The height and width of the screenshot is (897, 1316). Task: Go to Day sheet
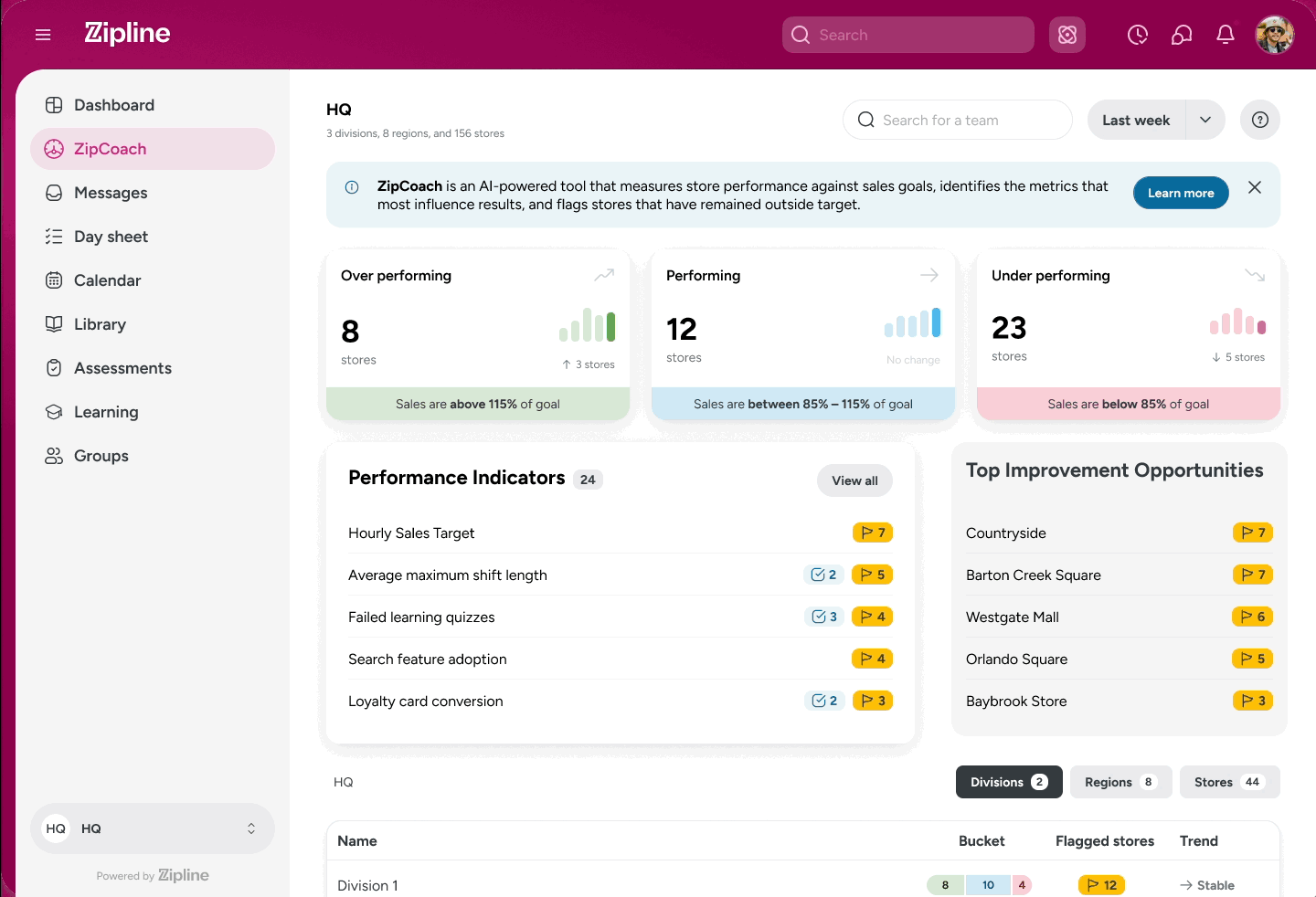153,237
